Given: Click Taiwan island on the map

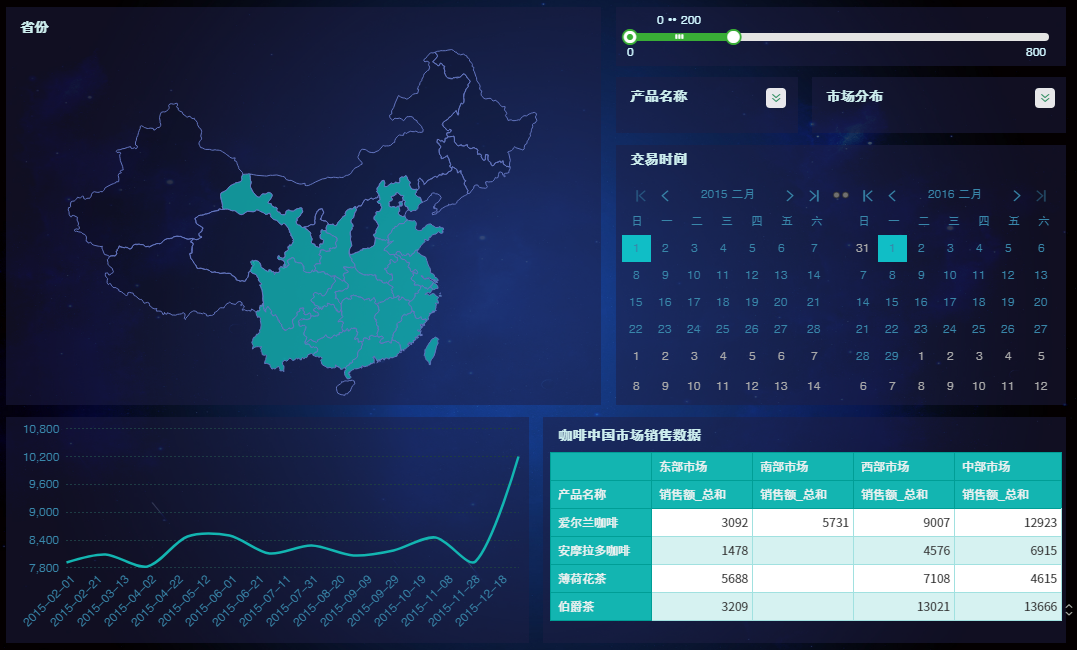Looking at the screenshot, I should [432, 350].
